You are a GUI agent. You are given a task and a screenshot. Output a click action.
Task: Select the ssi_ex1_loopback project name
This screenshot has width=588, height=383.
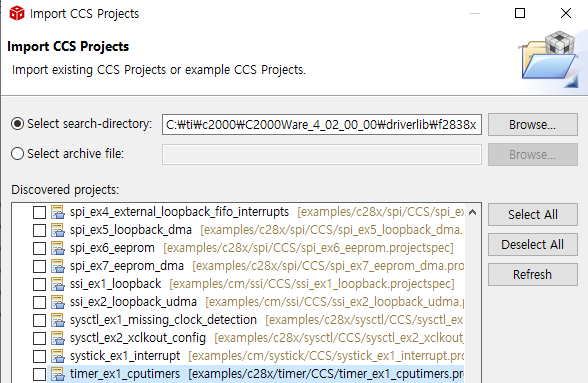116,284
